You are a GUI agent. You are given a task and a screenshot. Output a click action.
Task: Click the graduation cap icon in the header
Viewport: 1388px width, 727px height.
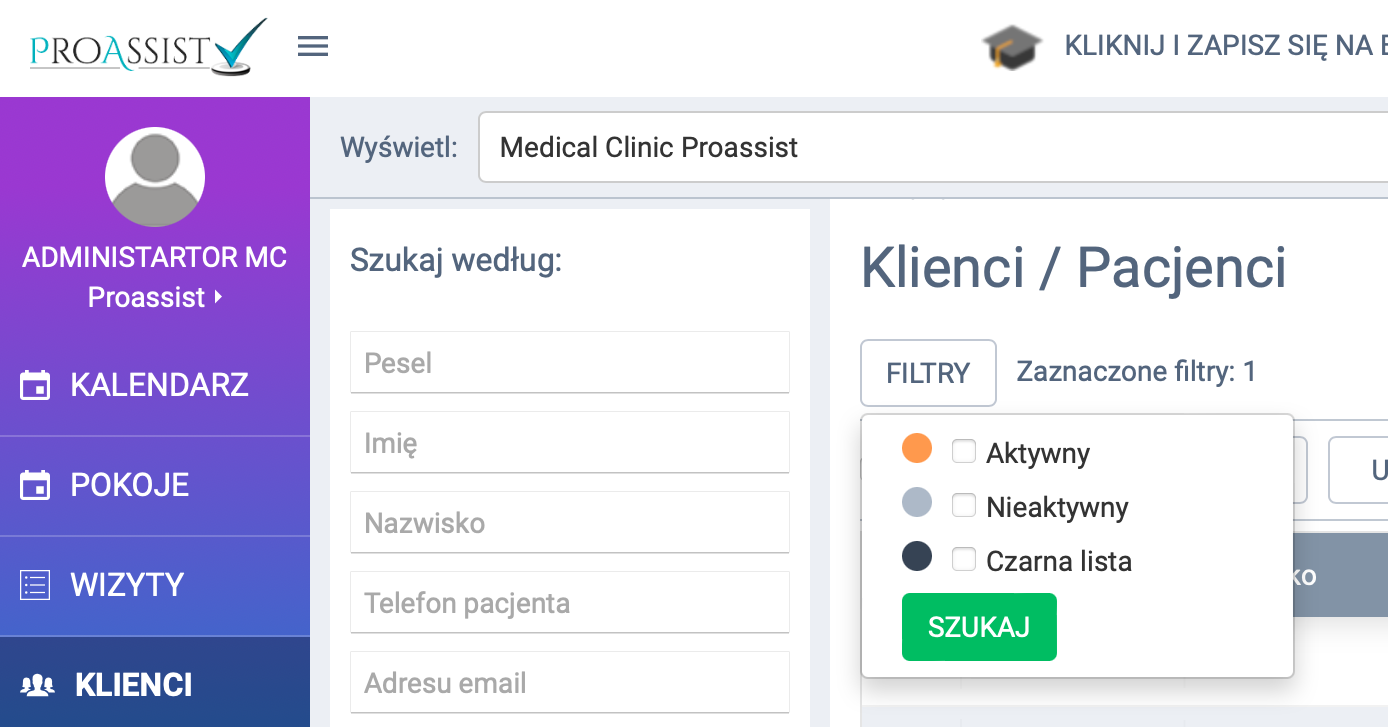tap(1011, 47)
